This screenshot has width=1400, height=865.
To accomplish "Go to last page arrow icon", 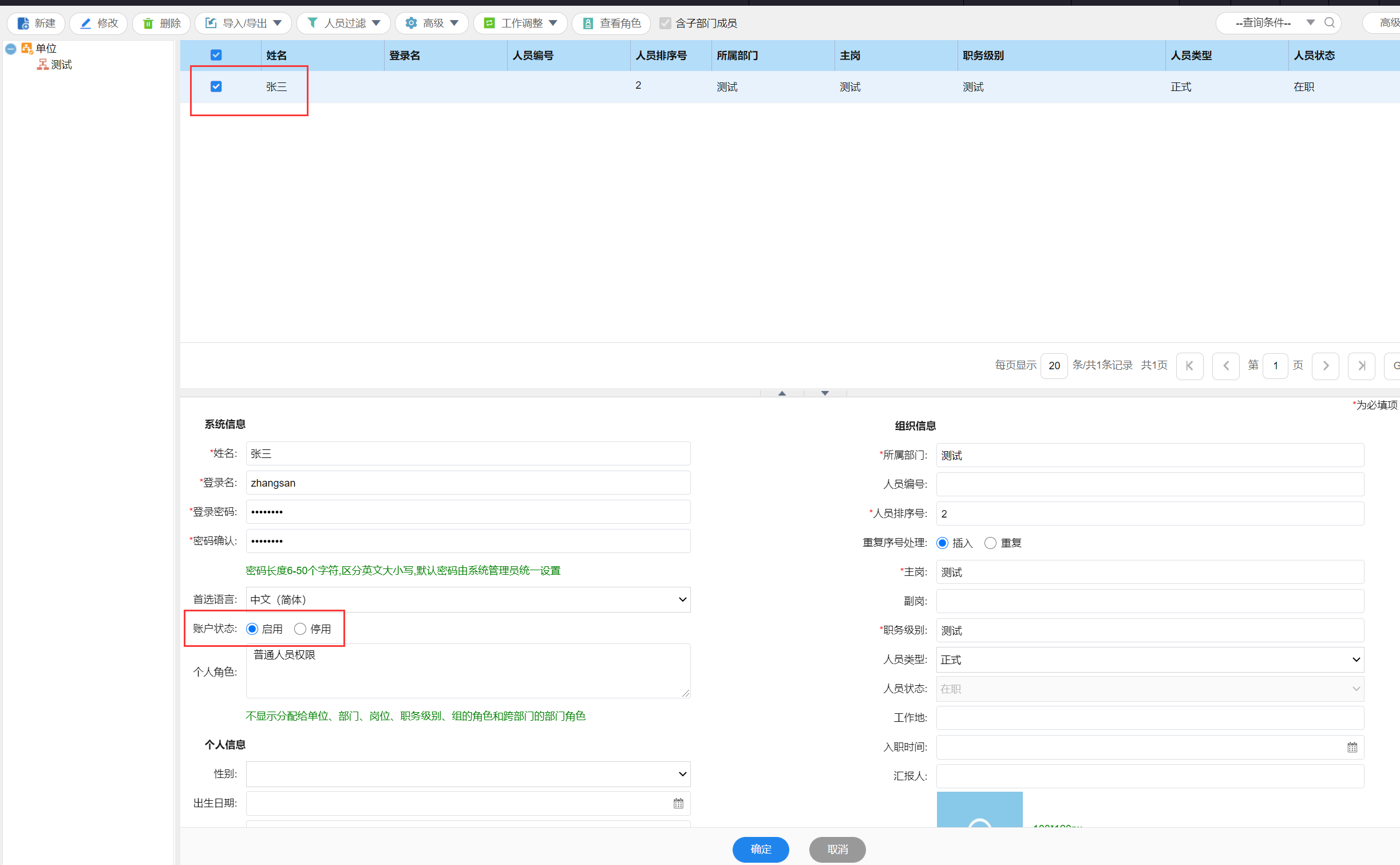I will [1361, 365].
